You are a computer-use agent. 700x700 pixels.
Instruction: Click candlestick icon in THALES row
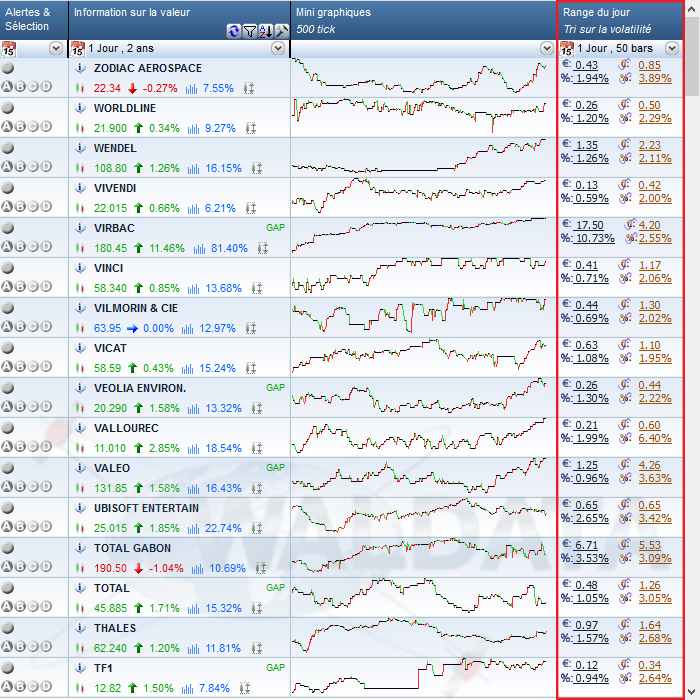(80, 648)
